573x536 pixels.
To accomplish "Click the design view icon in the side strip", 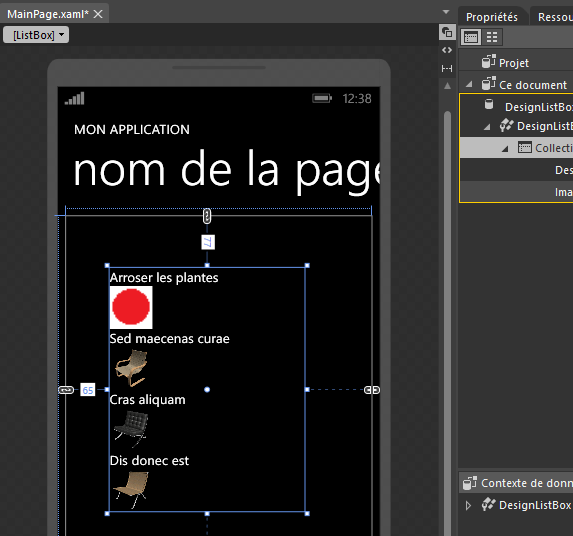I will click(x=447, y=33).
